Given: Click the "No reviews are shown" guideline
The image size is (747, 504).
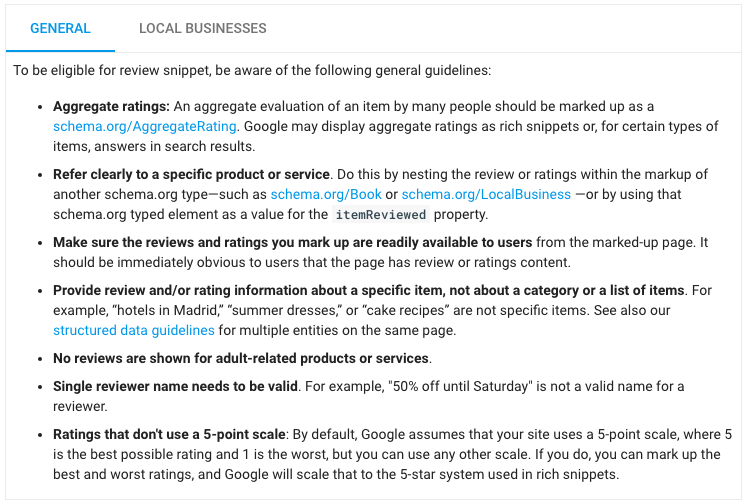Looking at the screenshot, I should tap(242, 358).
